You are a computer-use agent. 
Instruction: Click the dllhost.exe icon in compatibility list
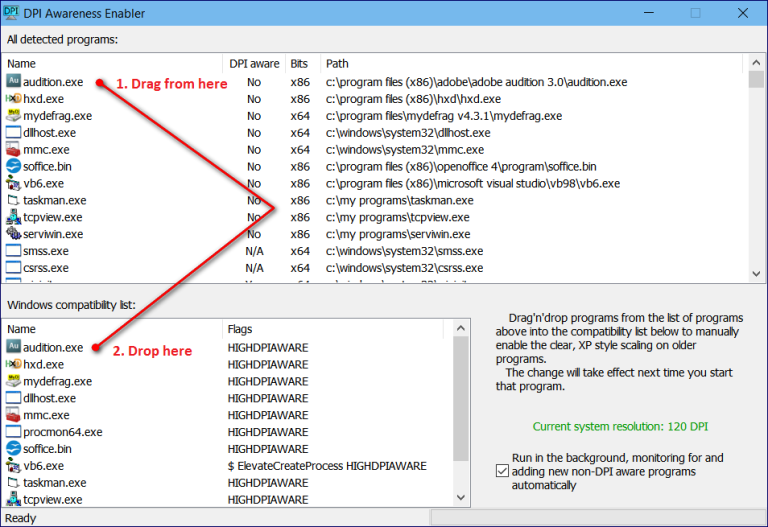[13, 398]
